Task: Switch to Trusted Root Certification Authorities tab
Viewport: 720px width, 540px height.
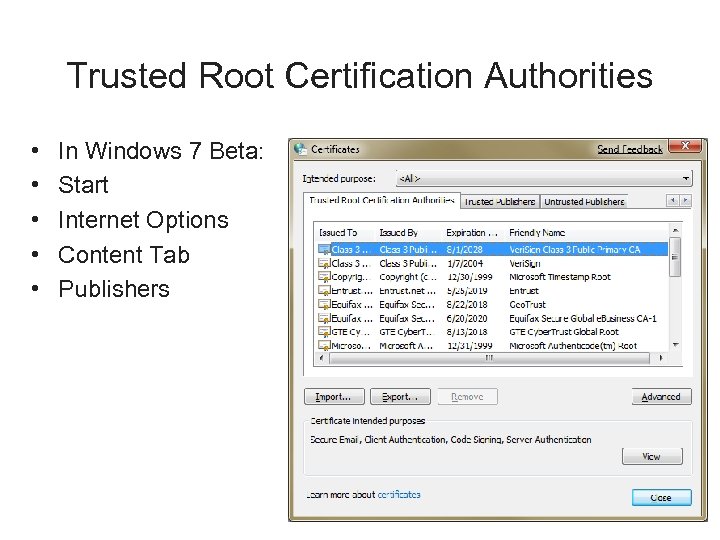Action: [x=382, y=200]
